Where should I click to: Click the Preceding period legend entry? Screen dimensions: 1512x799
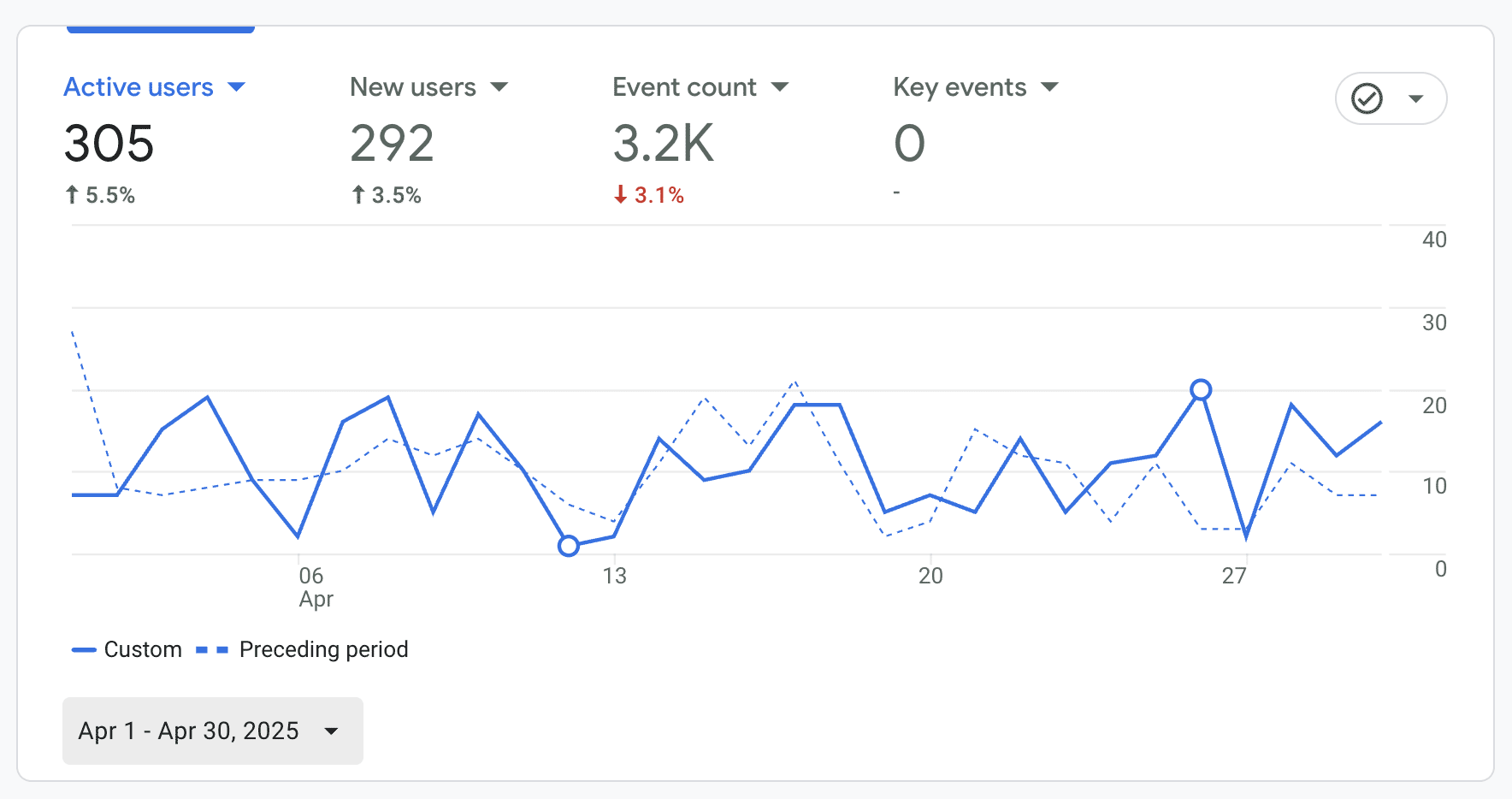click(302, 649)
